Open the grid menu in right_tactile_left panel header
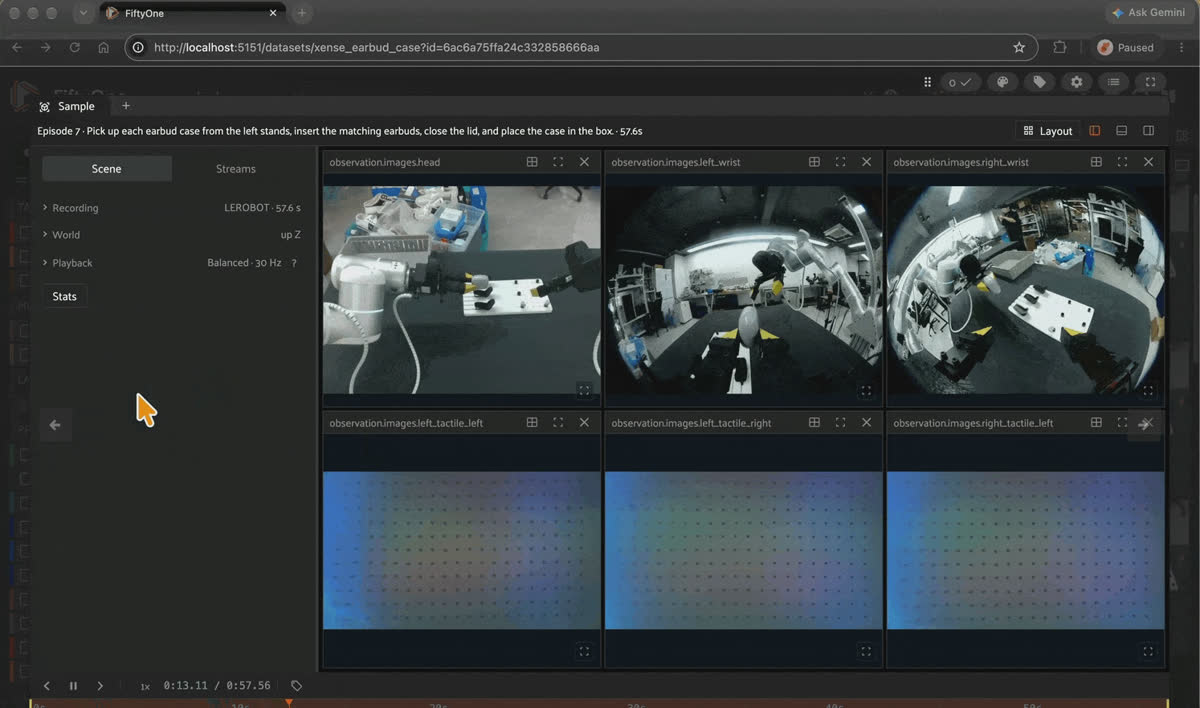 point(1096,423)
